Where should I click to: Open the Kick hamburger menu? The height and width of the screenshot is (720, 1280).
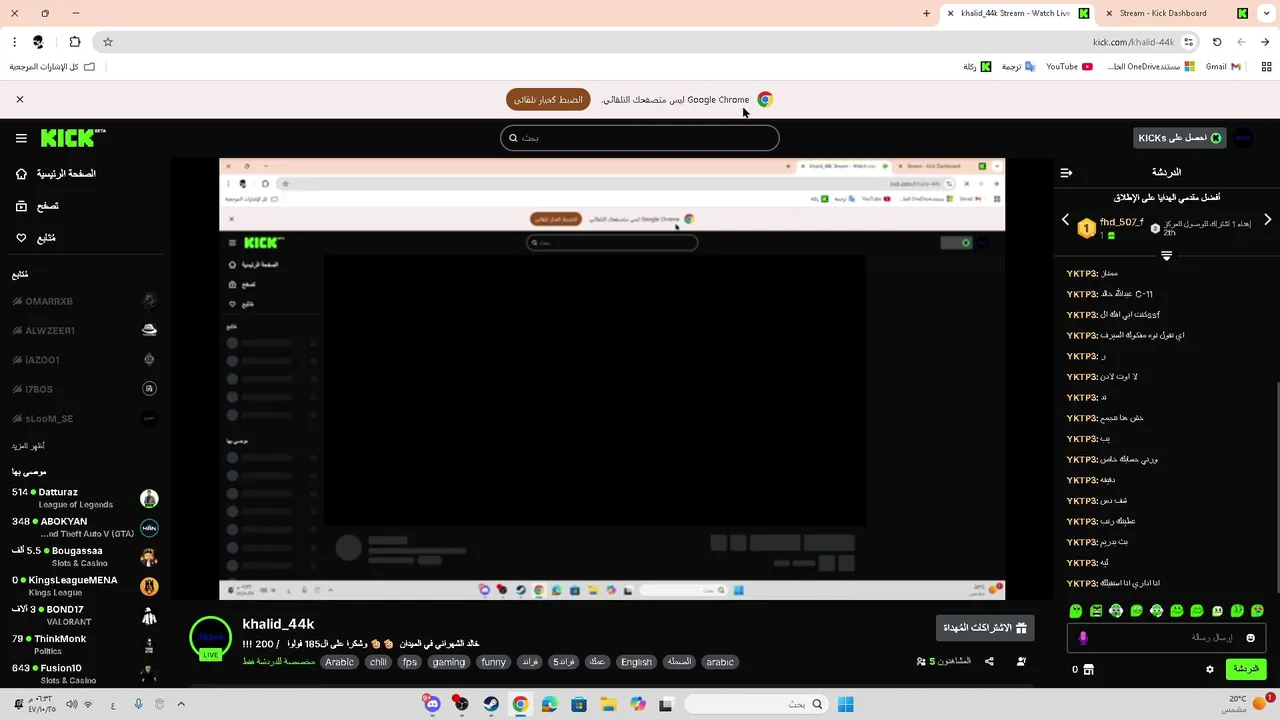[x=21, y=138]
